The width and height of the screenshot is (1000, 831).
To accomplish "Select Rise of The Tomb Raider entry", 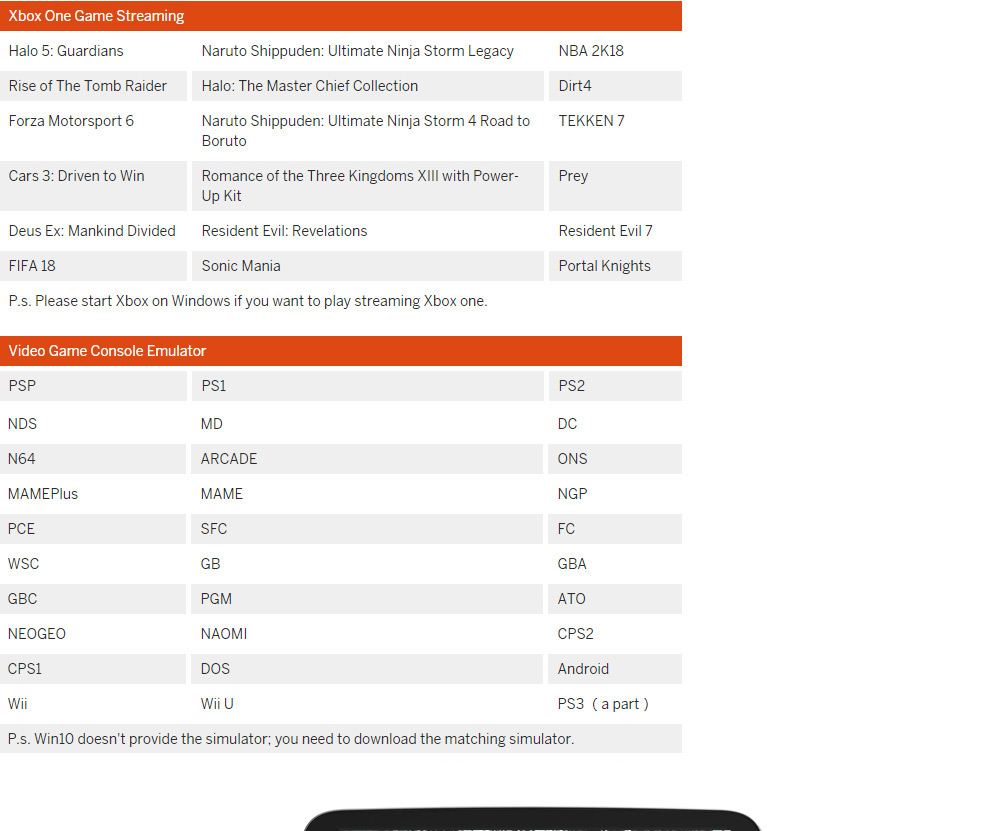I will coord(88,86).
